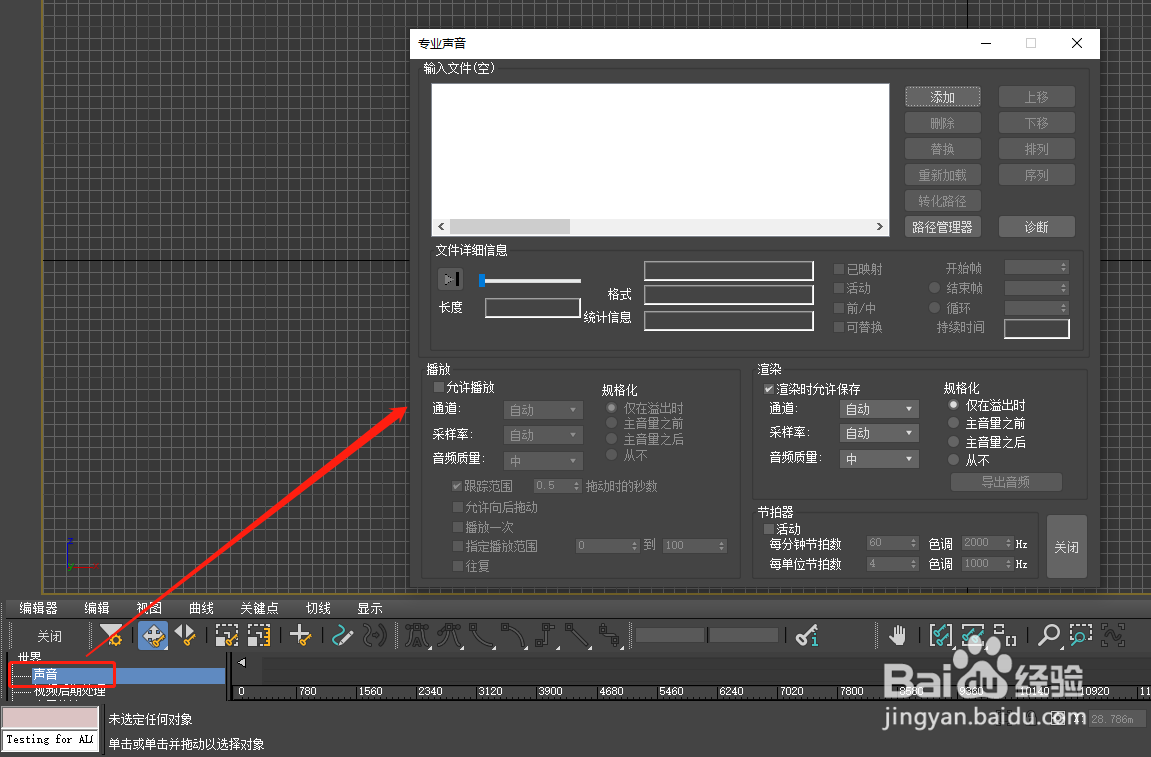Select the 世界 root track
1151x757 pixels.
coord(29,657)
